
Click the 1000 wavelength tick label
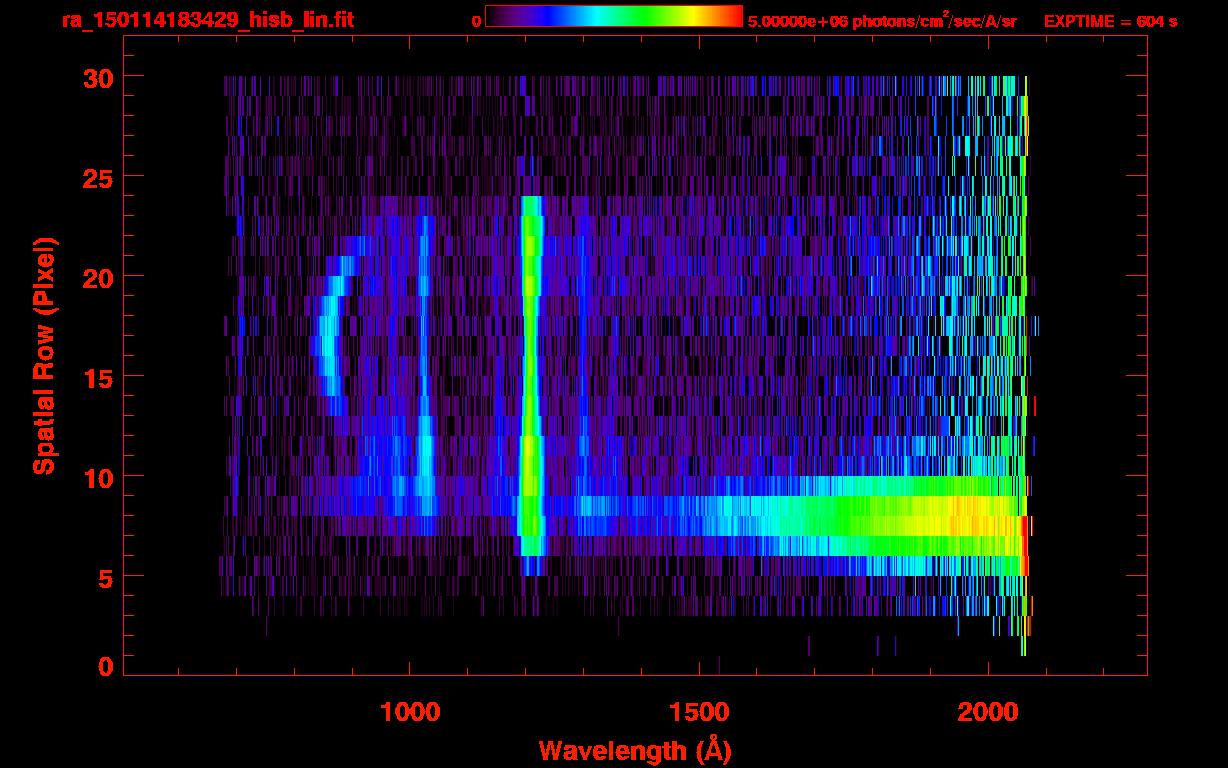click(x=410, y=712)
